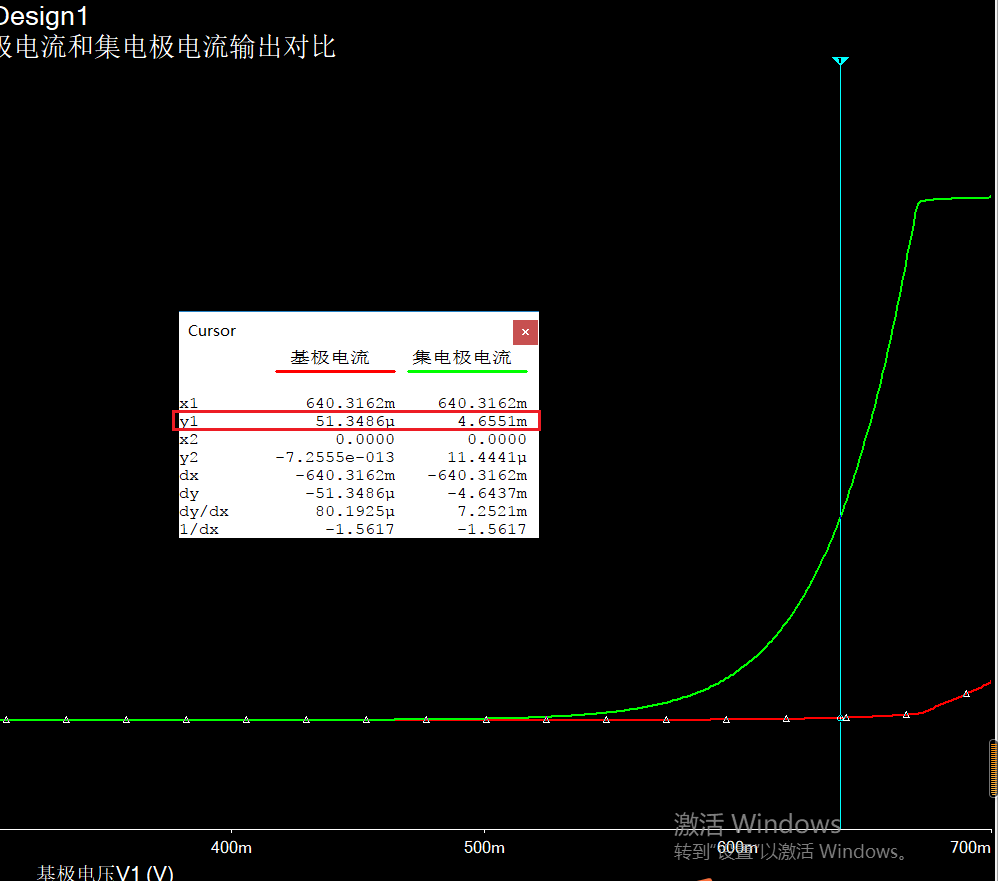Click the 700m tick label on x-axis
Screen dimensions: 998x881
[x=969, y=847]
